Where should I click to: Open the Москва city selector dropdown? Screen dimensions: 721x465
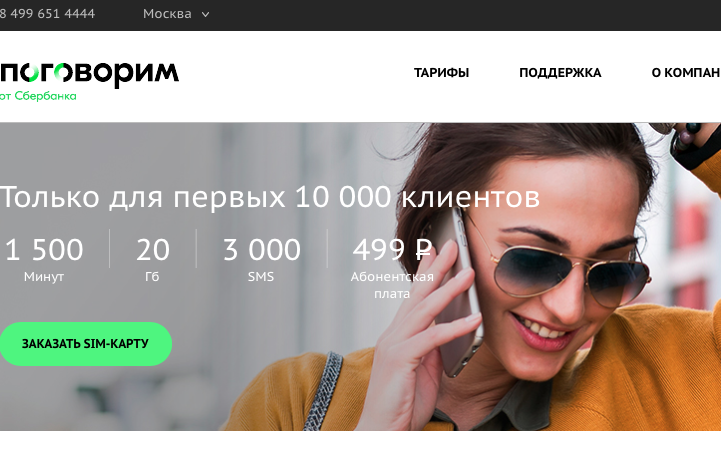tap(176, 14)
